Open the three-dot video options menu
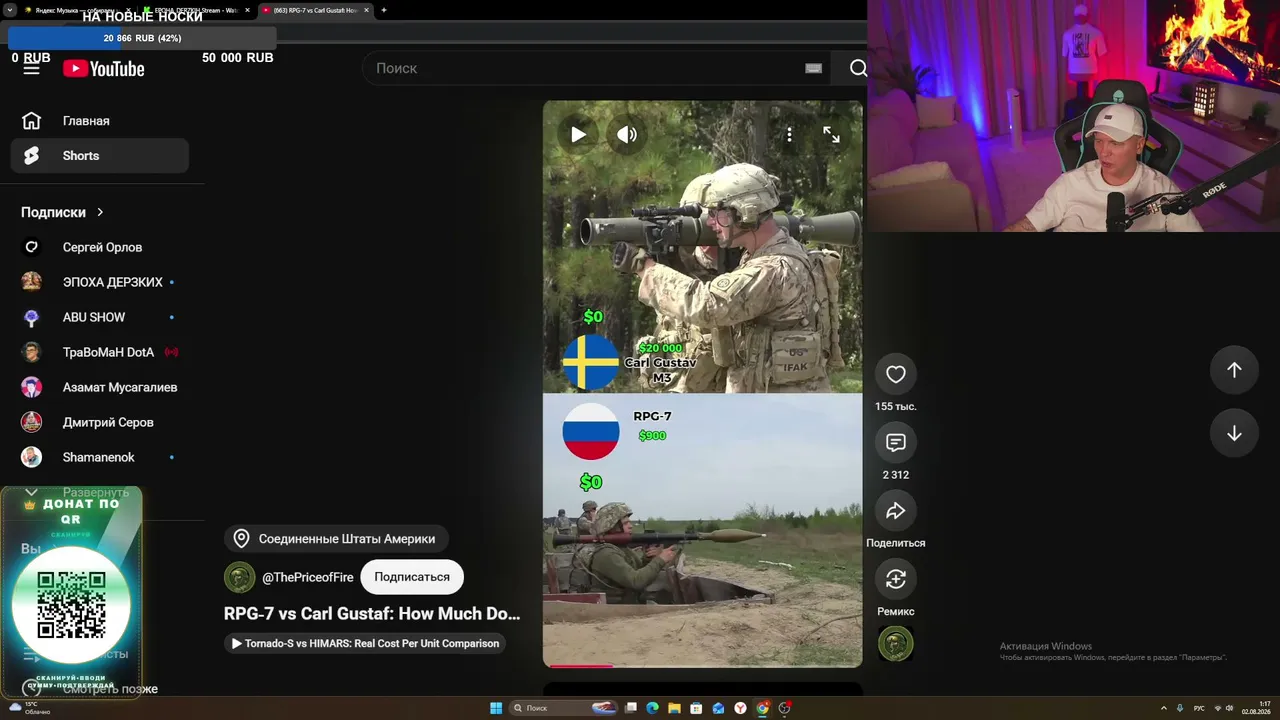Image resolution: width=1280 pixels, height=720 pixels. click(x=789, y=135)
